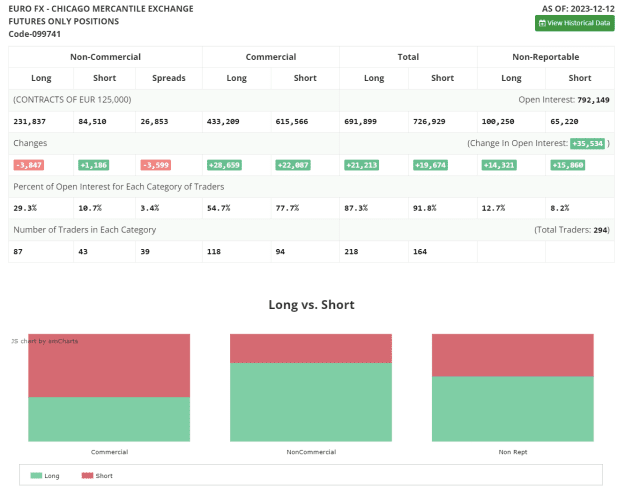Click Non-Reportable Short value 65,220
625x486 pixels.
pyautogui.click(x=564, y=122)
